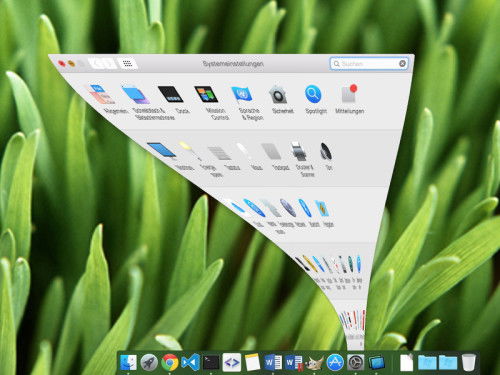Open the Bluetooth preference pane
The width and height of the screenshot is (500, 375).
[x=305, y=208]
